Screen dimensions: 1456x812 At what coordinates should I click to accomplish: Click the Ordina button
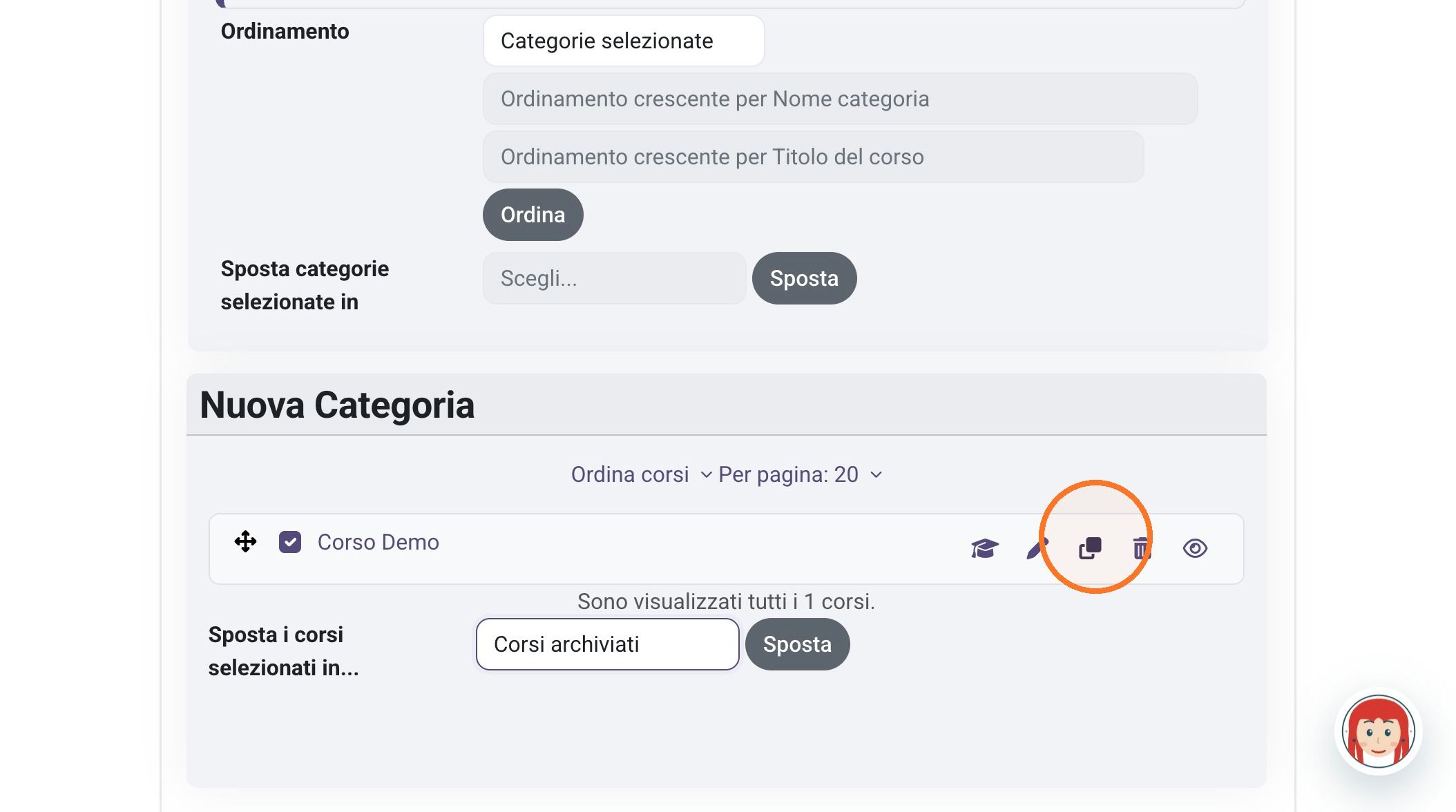click(x=533, y=215)
